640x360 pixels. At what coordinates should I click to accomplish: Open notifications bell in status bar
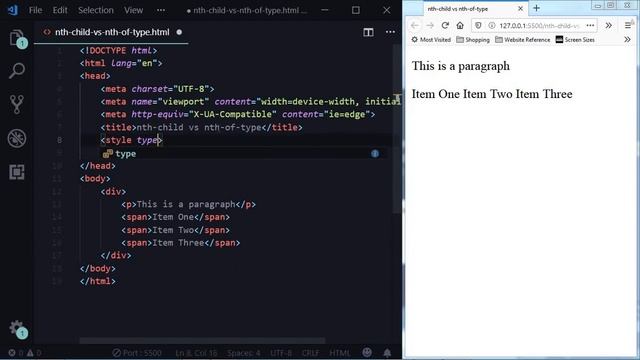point(387,353)
